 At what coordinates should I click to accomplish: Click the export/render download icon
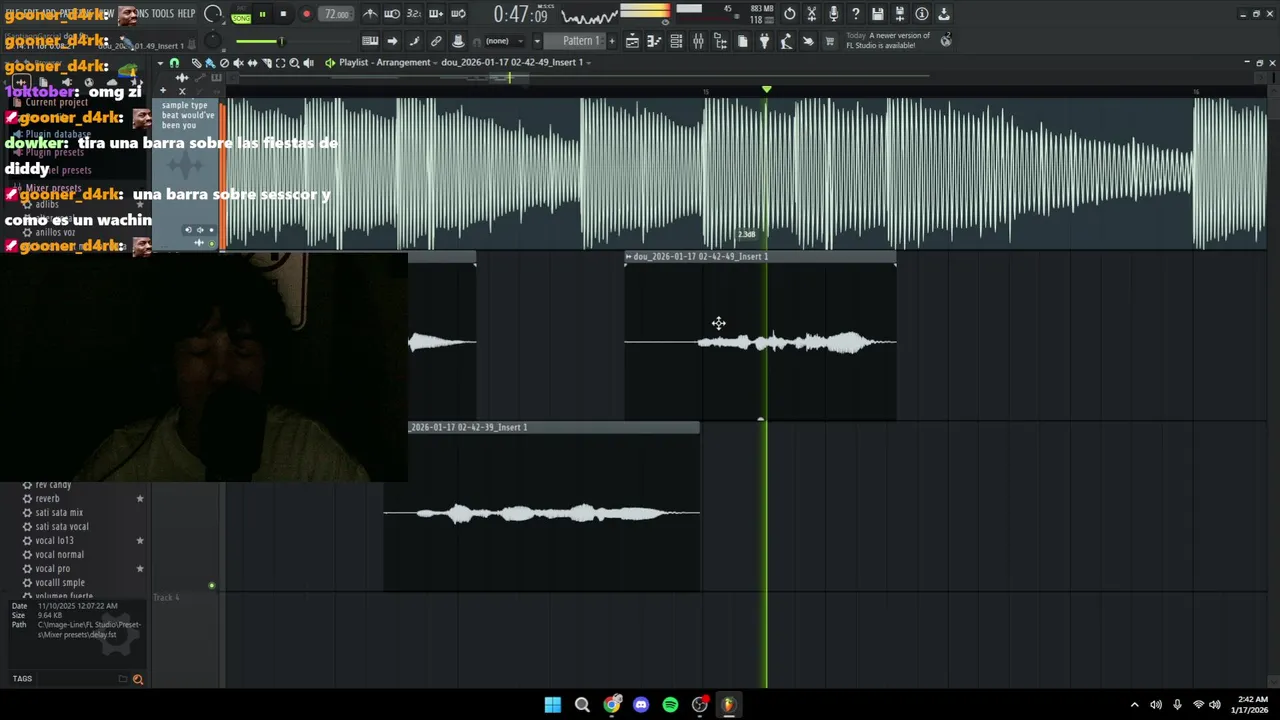tap(943, 14)
